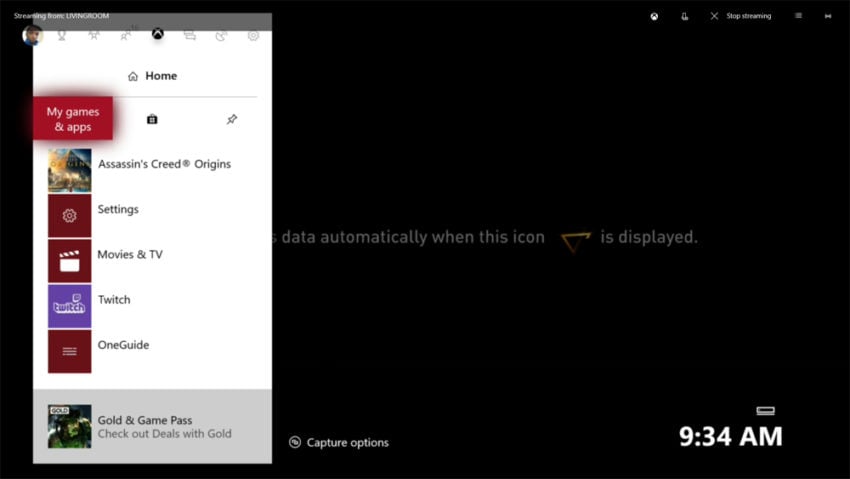Open Capture options
The width and height of the screenshot is (850, 479).
339,443
